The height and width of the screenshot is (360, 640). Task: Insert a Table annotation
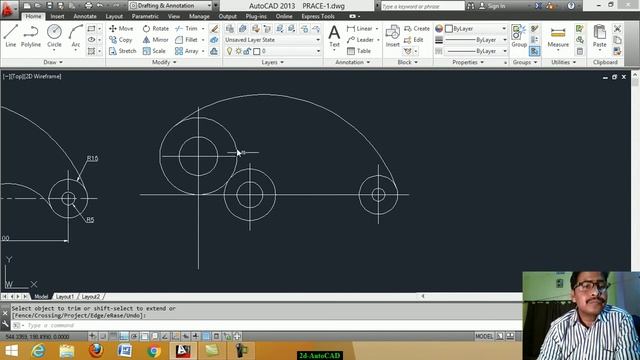pyautogui.click(x=359, y=51)
